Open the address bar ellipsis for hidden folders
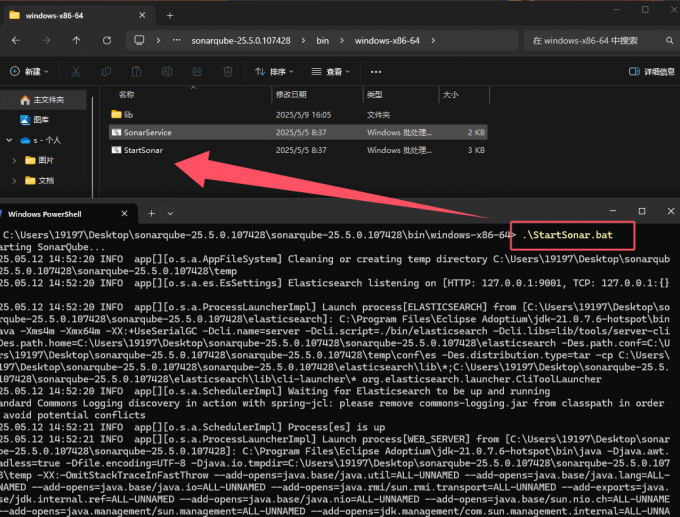Screen dimensions: 680x517 click(176, 40)
